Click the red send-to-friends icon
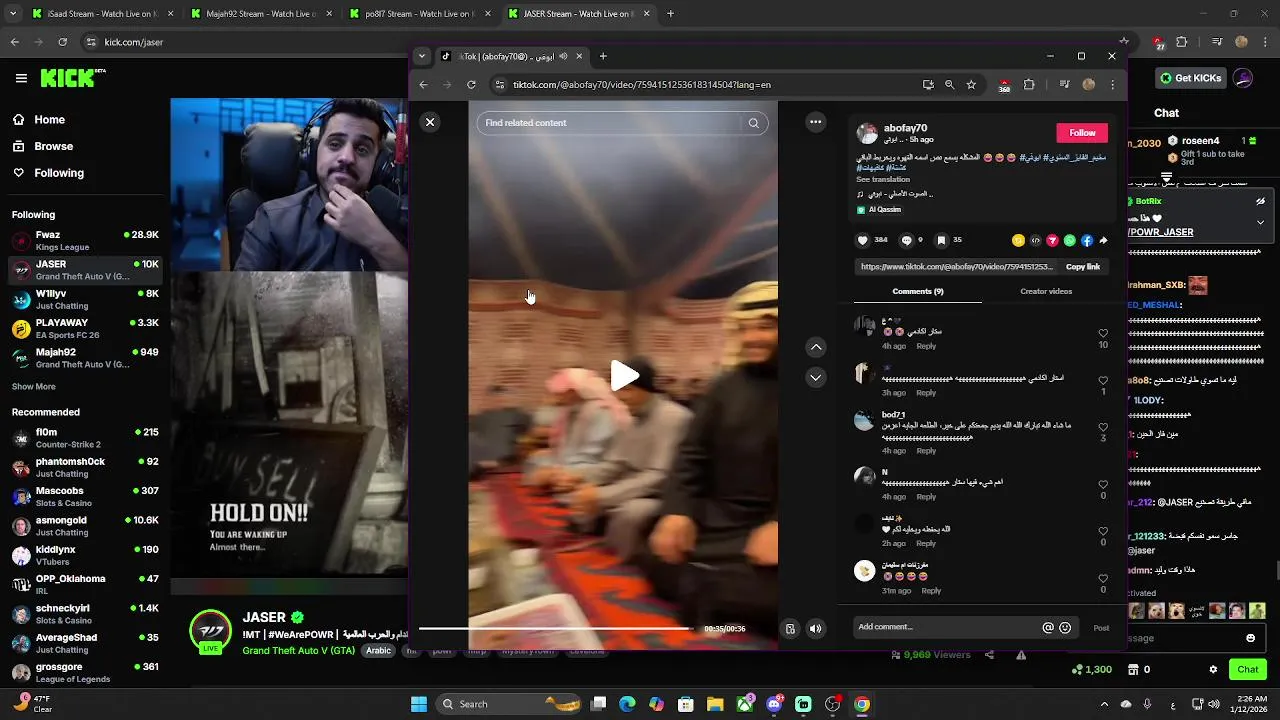 click(x=1052, y=241)
